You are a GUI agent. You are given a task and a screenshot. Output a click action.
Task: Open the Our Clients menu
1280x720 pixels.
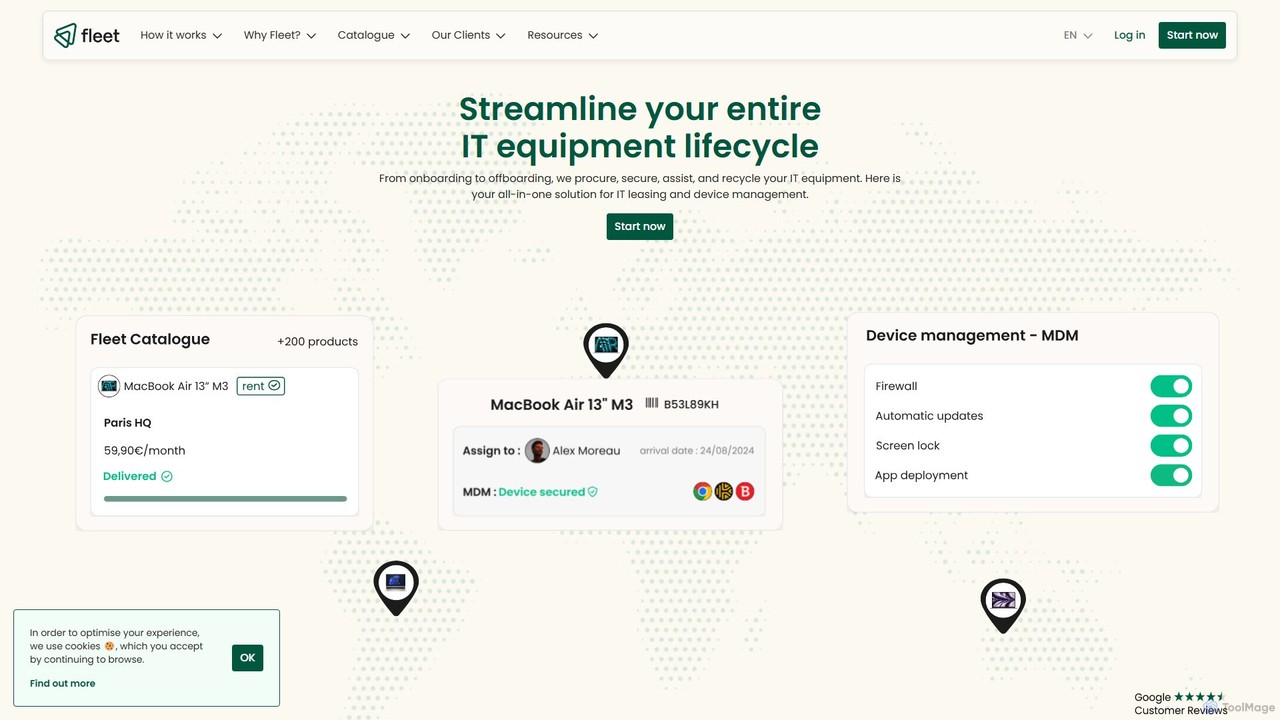click(x=469, y=35)
